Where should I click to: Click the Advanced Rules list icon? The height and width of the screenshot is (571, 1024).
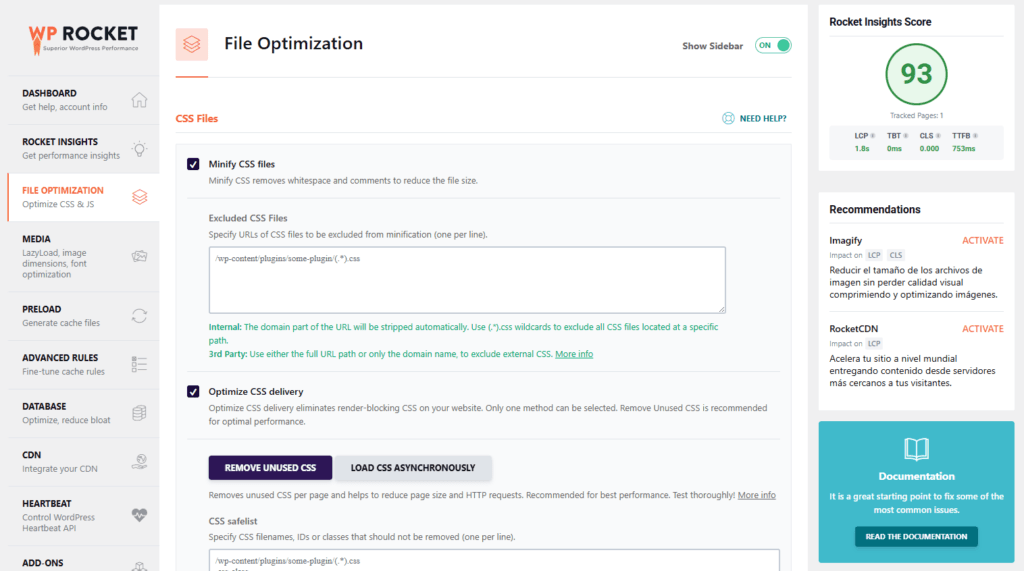click(x=139, y=365)
